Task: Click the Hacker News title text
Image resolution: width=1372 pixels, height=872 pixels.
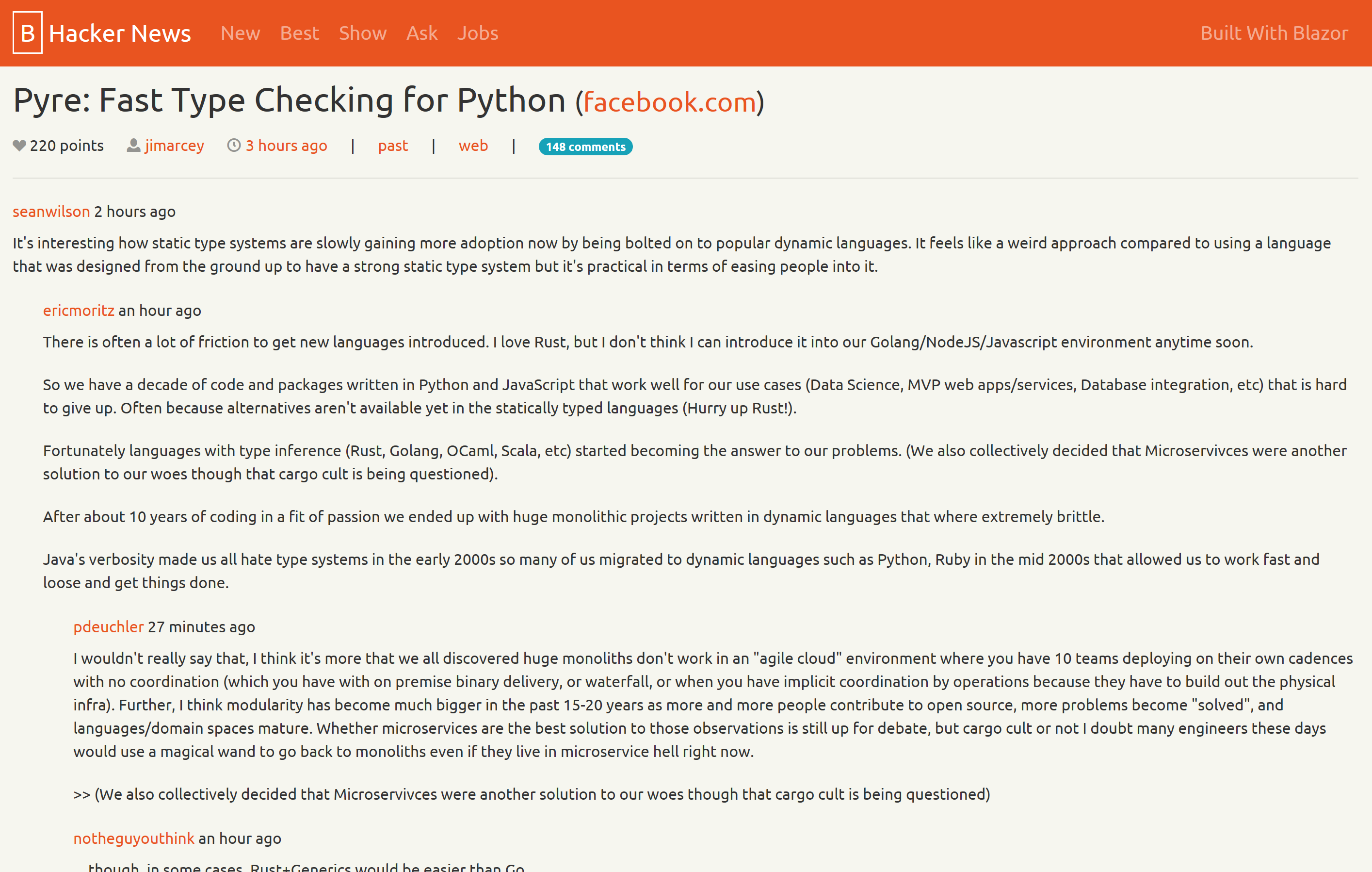Action: coord(120,33)
